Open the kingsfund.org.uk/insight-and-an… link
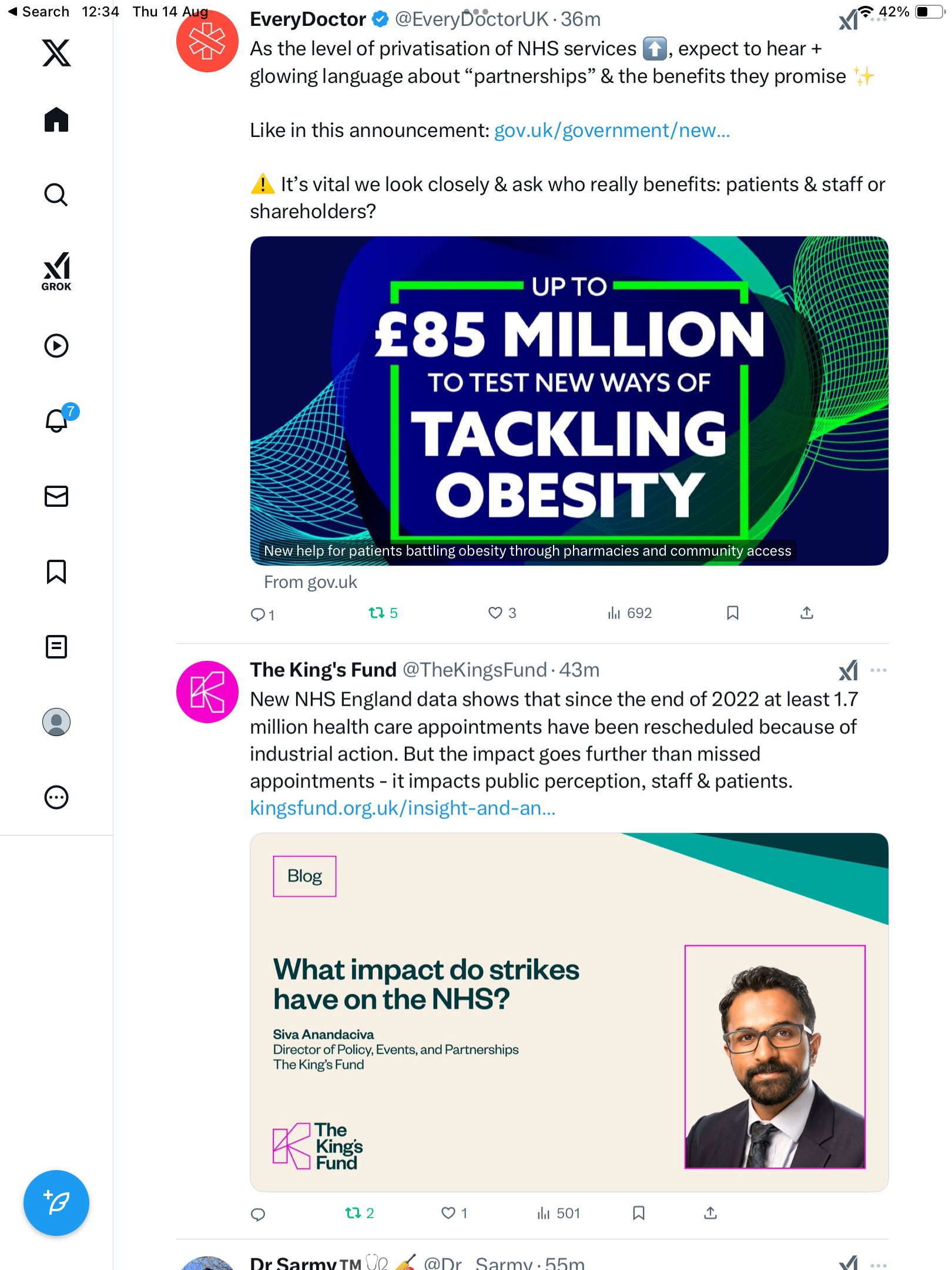Image resolution: width=952 pixels, height=1270 pixels. tap(403, 808)
